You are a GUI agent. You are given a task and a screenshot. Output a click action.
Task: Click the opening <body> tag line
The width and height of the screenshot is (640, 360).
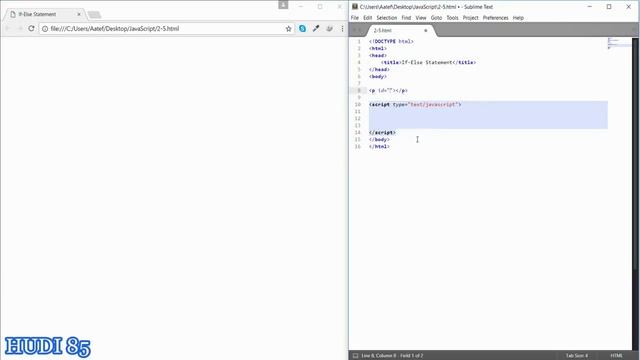pyautogui.click(x=378, y=76)
